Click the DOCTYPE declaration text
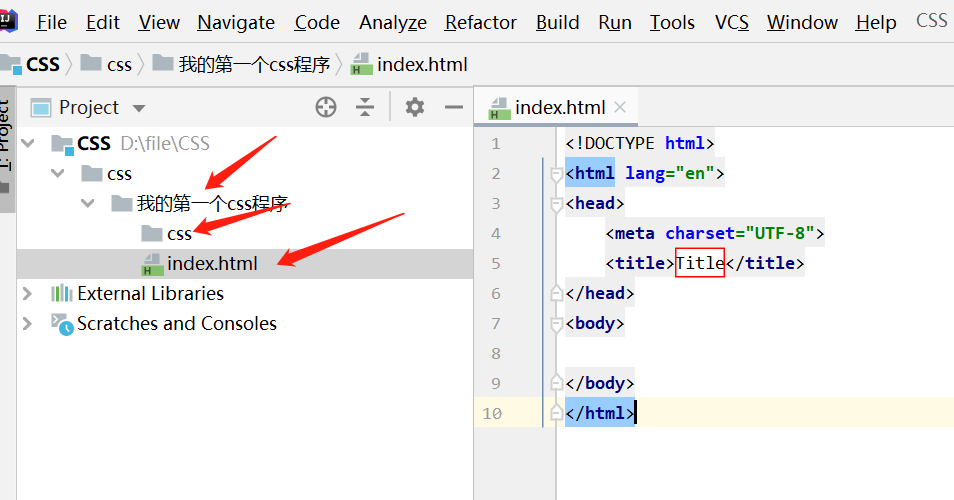This screenshot has width=954, height=500. coord(639,143)
